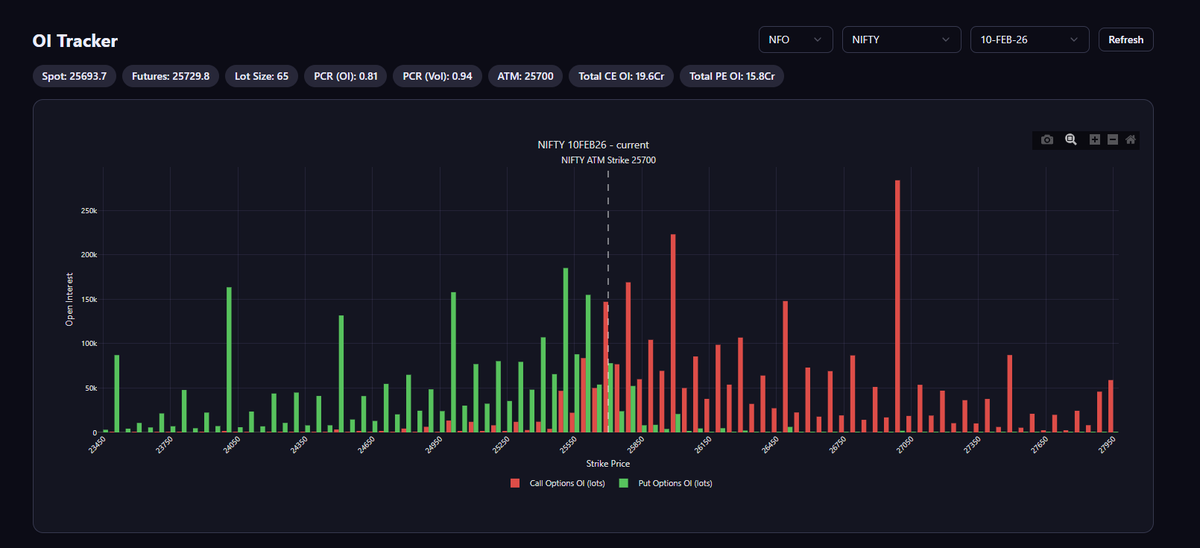1200x548 pixels.
Task: Click the Strike Price axis title
Action: (x=609, y=464)
